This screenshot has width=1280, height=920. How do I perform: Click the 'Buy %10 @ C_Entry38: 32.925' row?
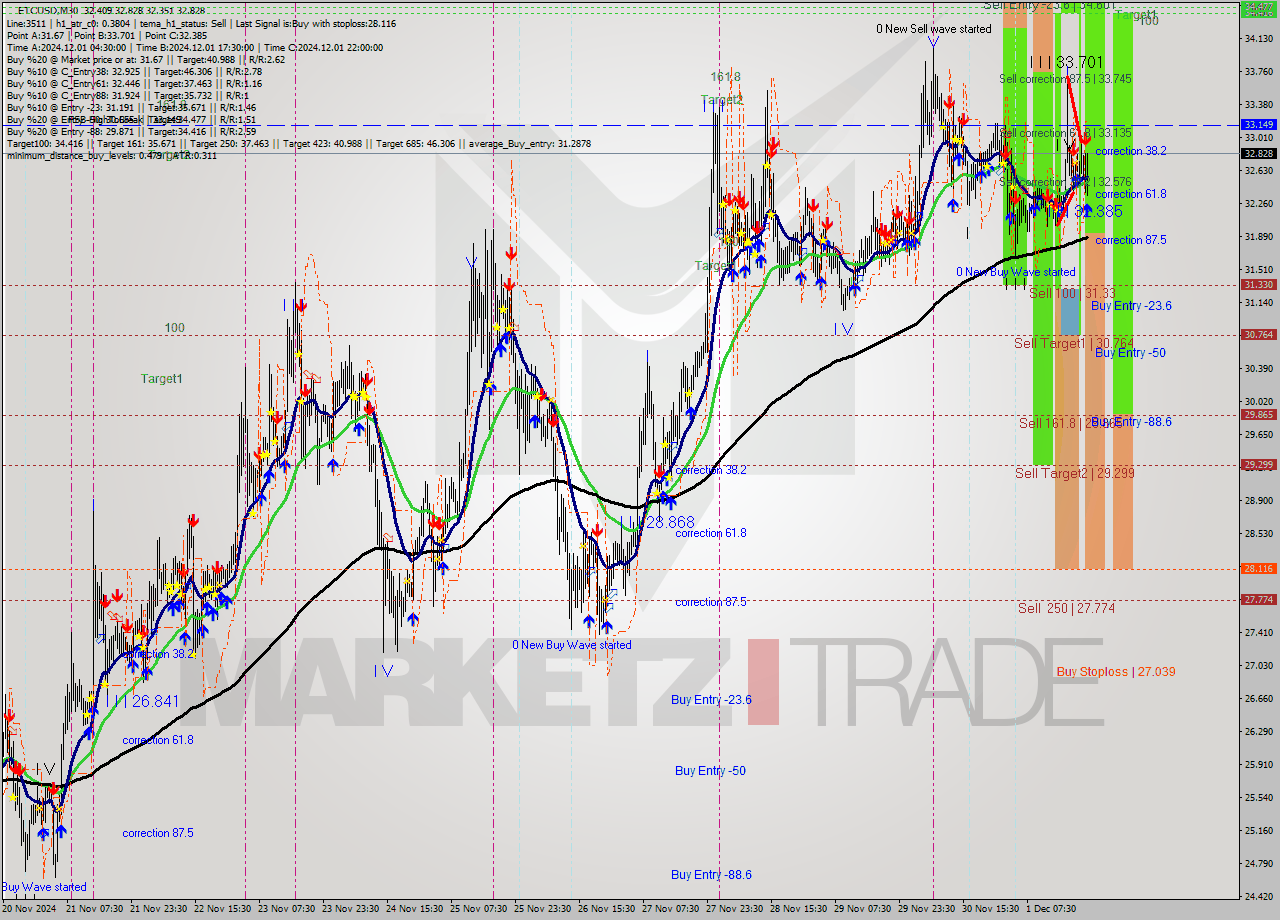(x=134, y=71)
